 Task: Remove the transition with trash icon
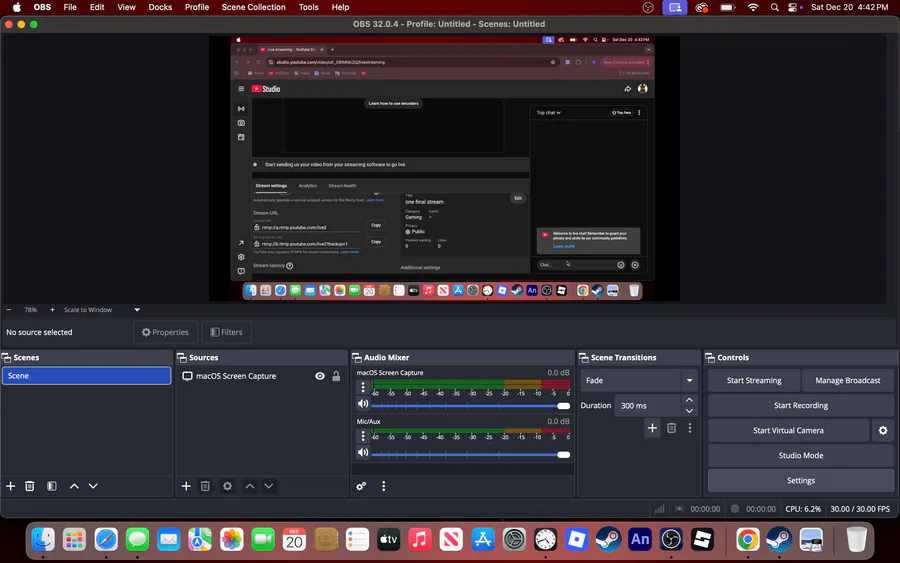(671, 428)
